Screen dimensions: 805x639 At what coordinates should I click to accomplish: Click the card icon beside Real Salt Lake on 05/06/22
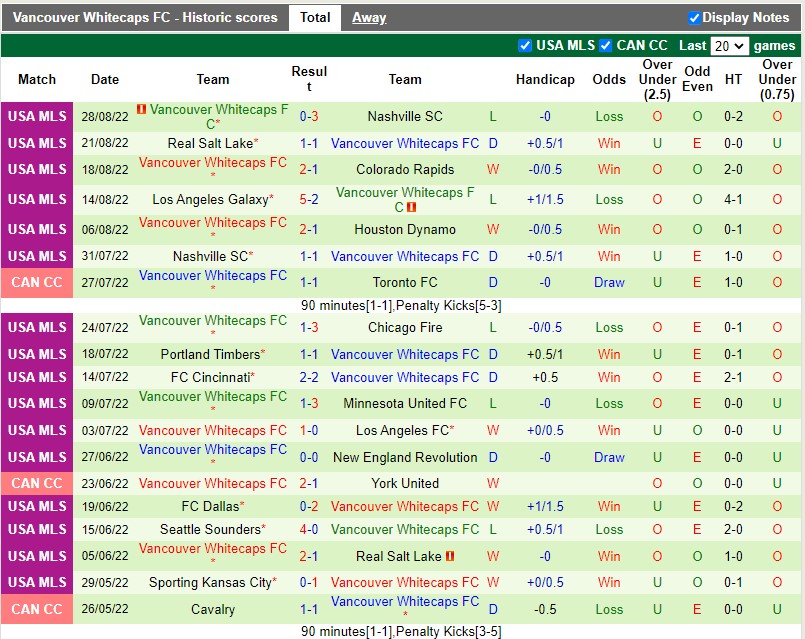coord(450,555)
